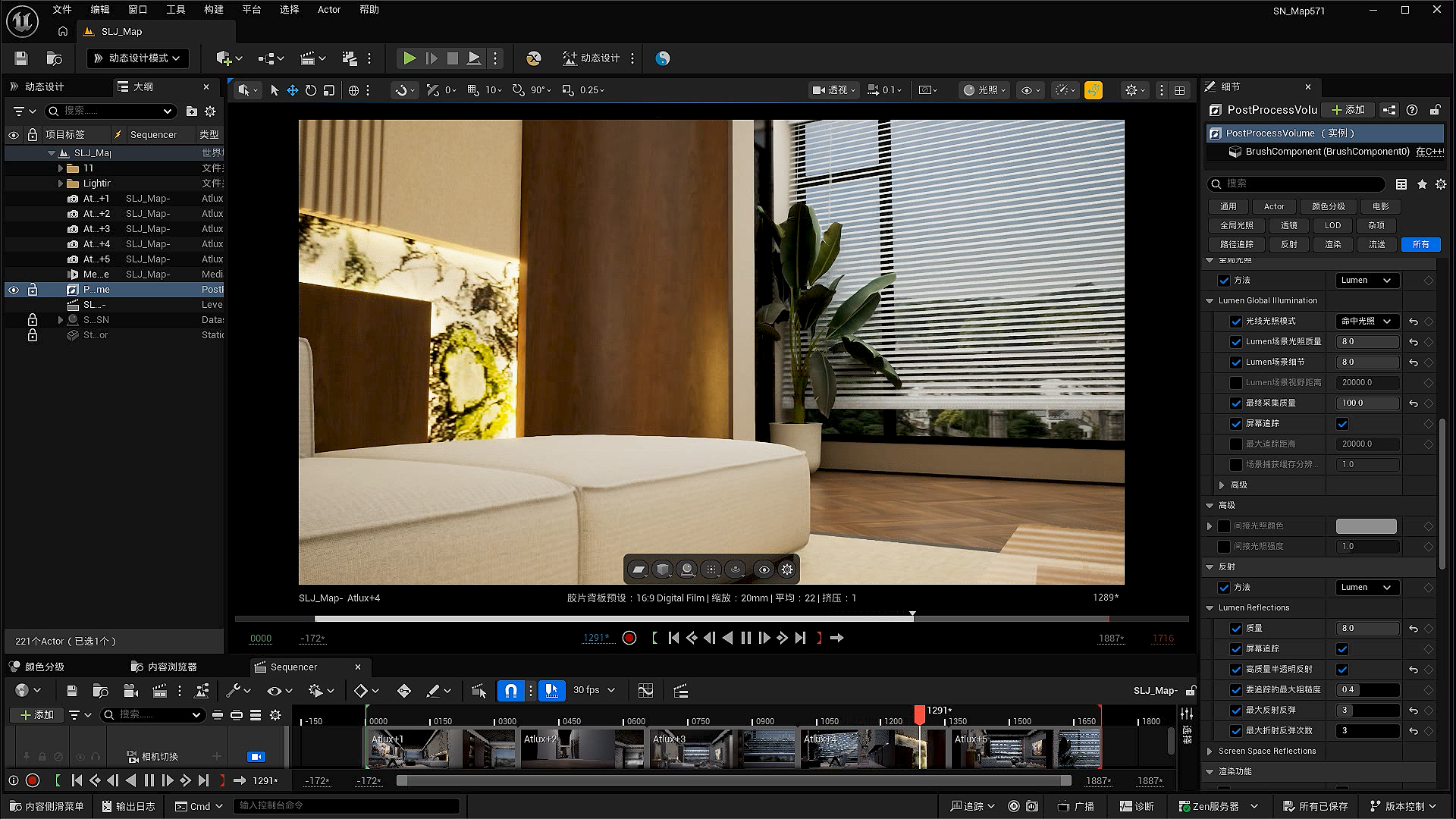This screenshot has width=1456, height=819.
Task: Select the rotate transform tool
Action: click(x=311, y=90)
